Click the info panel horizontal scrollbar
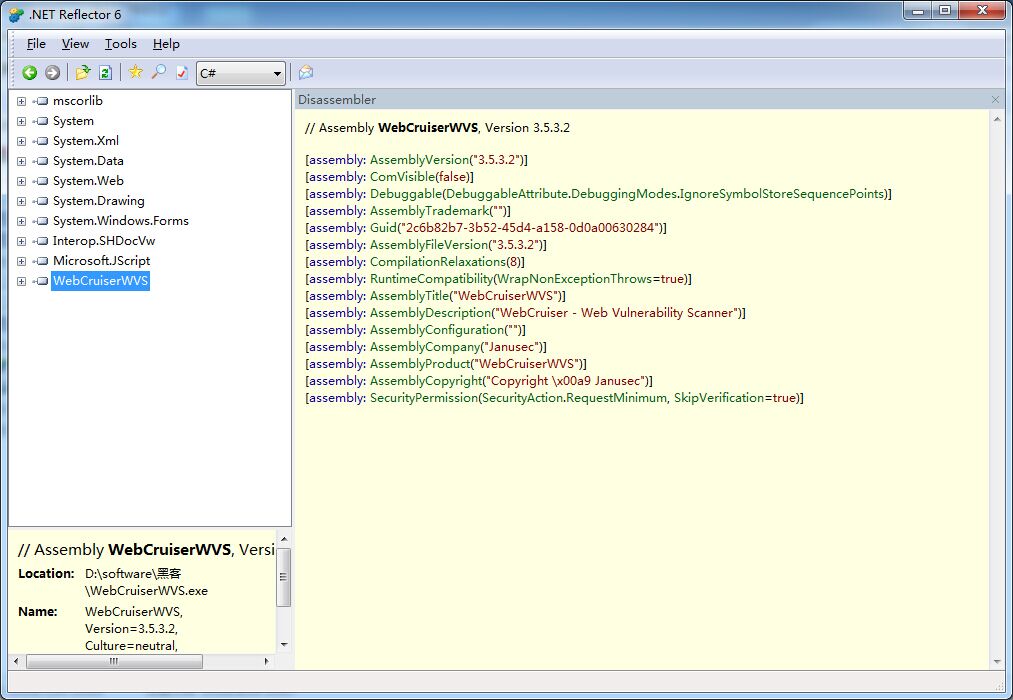The image size is (1013, 700). pos(113,662)
